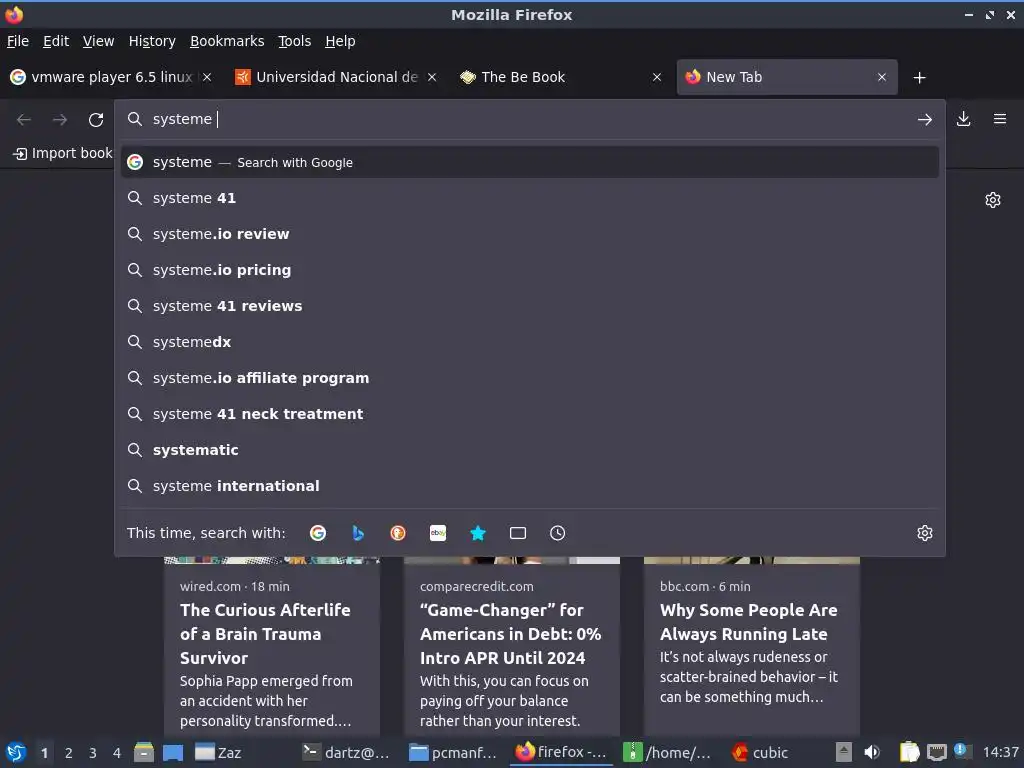1024x768 pixels.
Task: Close the New Tab tab
Action: tap(882, 77)
